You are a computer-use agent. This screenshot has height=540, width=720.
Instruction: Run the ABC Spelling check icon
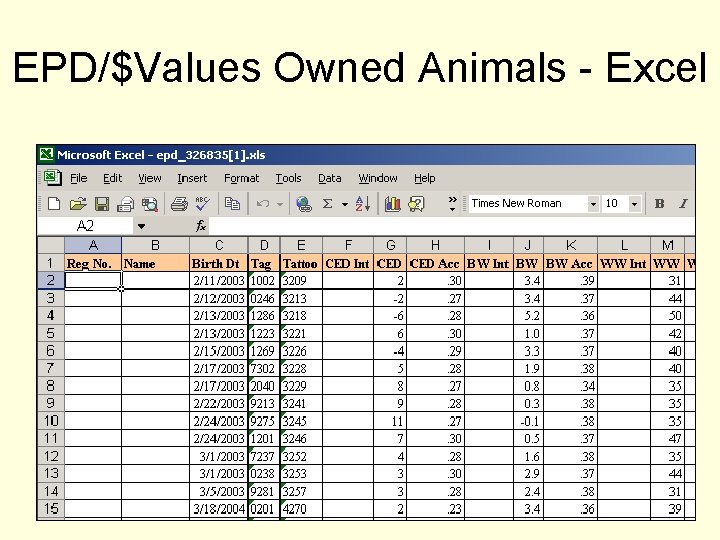point(202,203)
